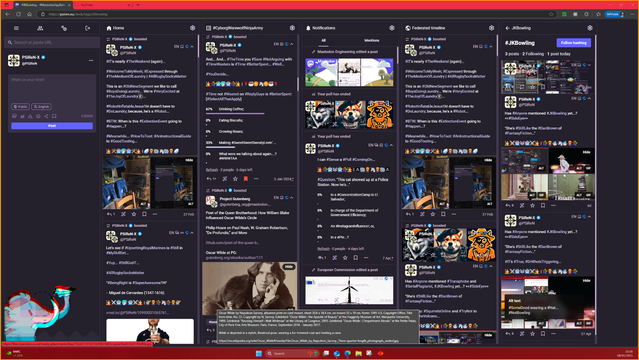Open the community people icon in navigation
Screen dimensions: 639x360
(40, 28)
